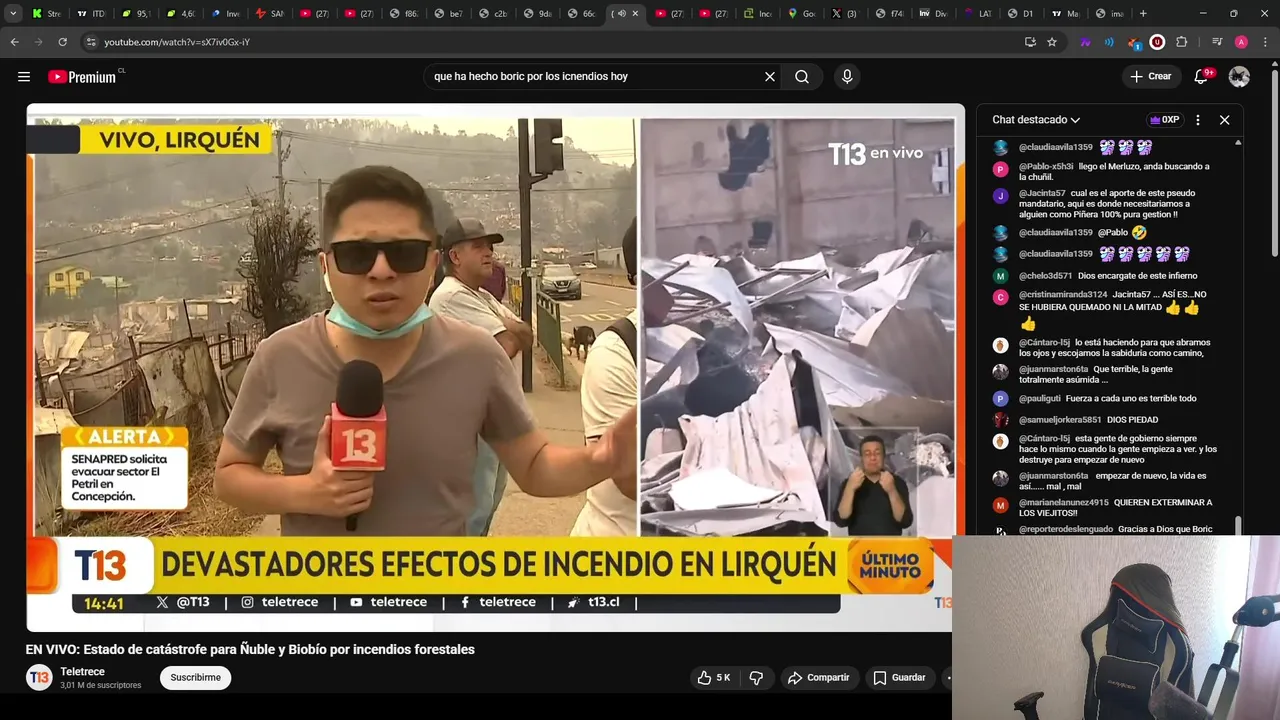Mute the tab via speaker icon
The image size is (1280, 720).
click(621, 13)
